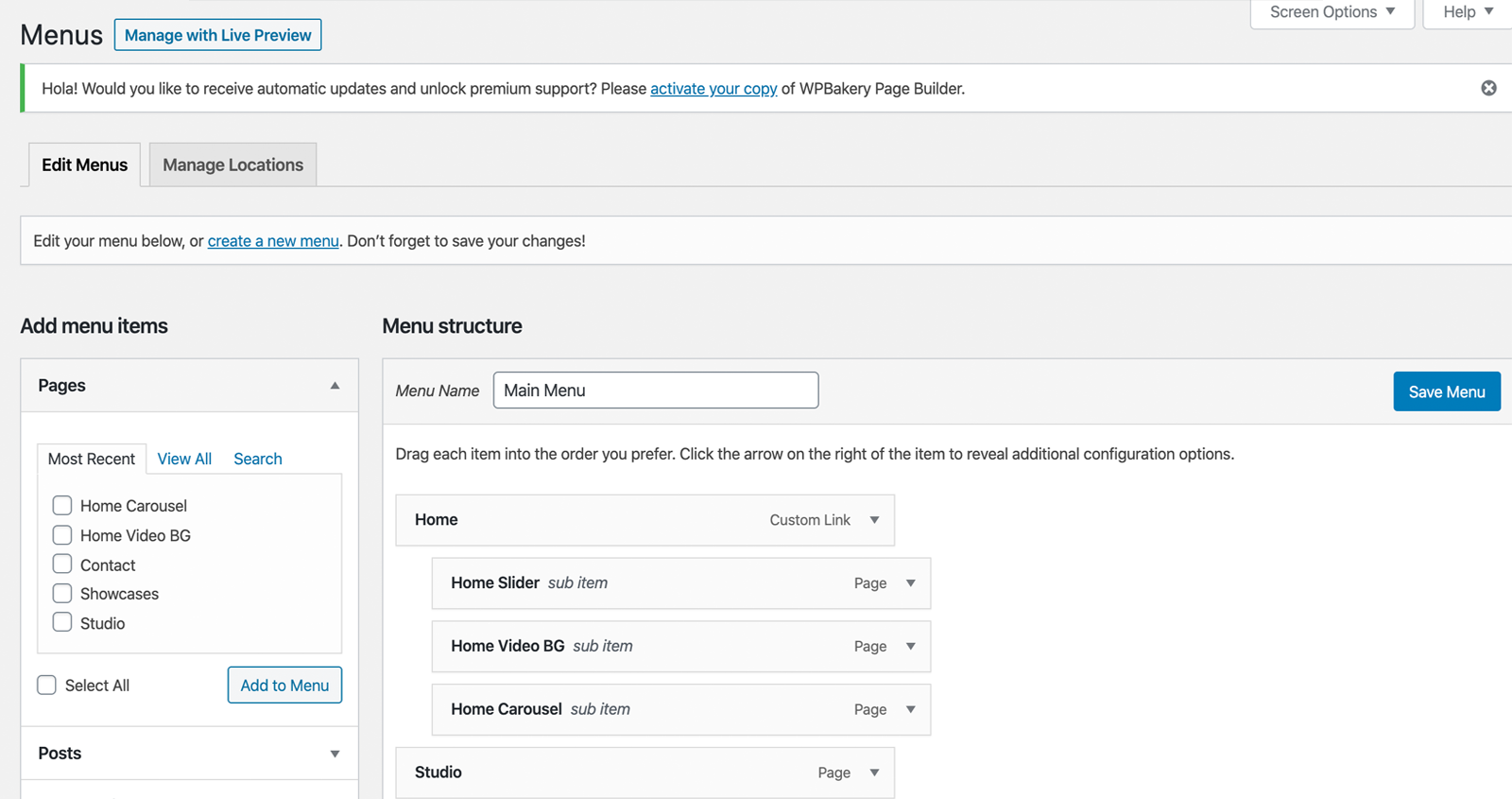Expand the Home Slider sub item options
This screenshot has height=799, width=1512.
(x=910, y=583)
